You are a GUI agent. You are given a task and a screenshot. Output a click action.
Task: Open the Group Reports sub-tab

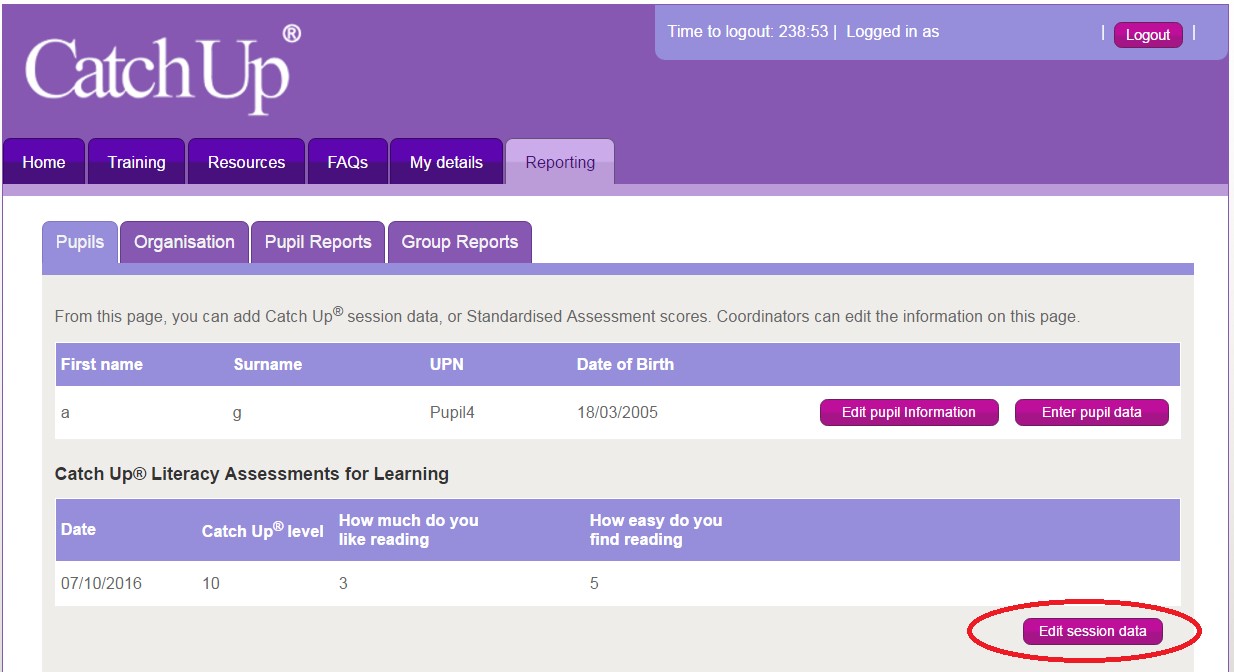tap(460, 242)
